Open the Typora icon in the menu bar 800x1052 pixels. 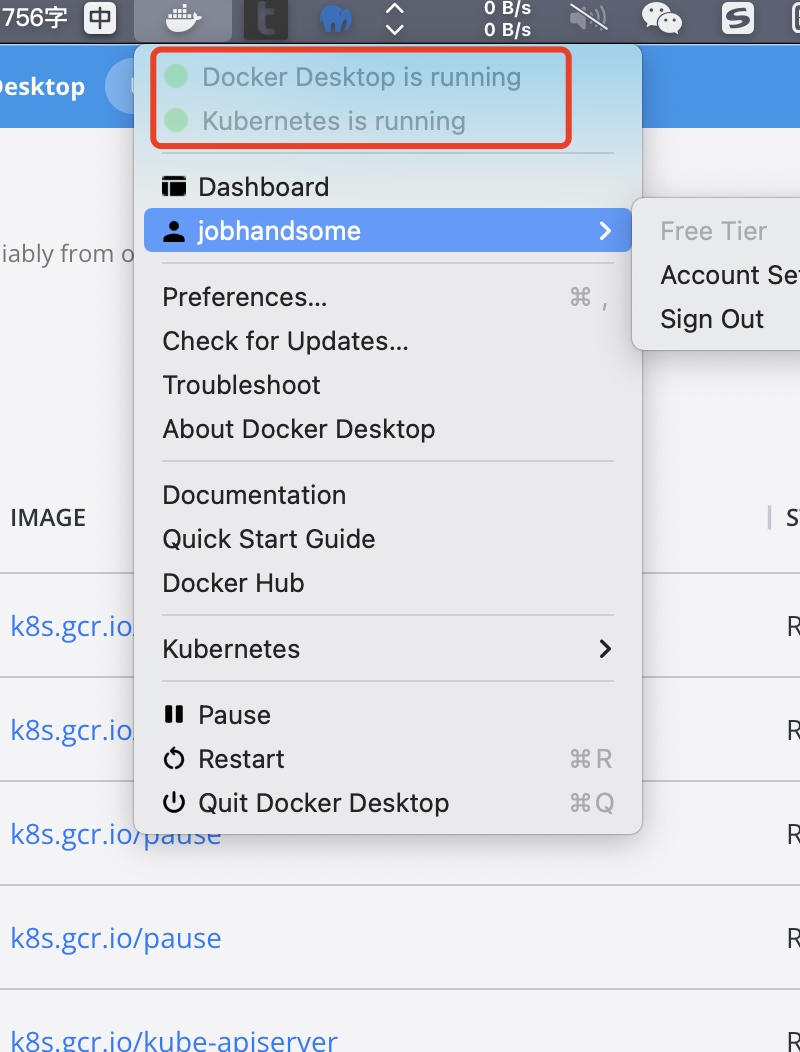(x=265, y=19)
